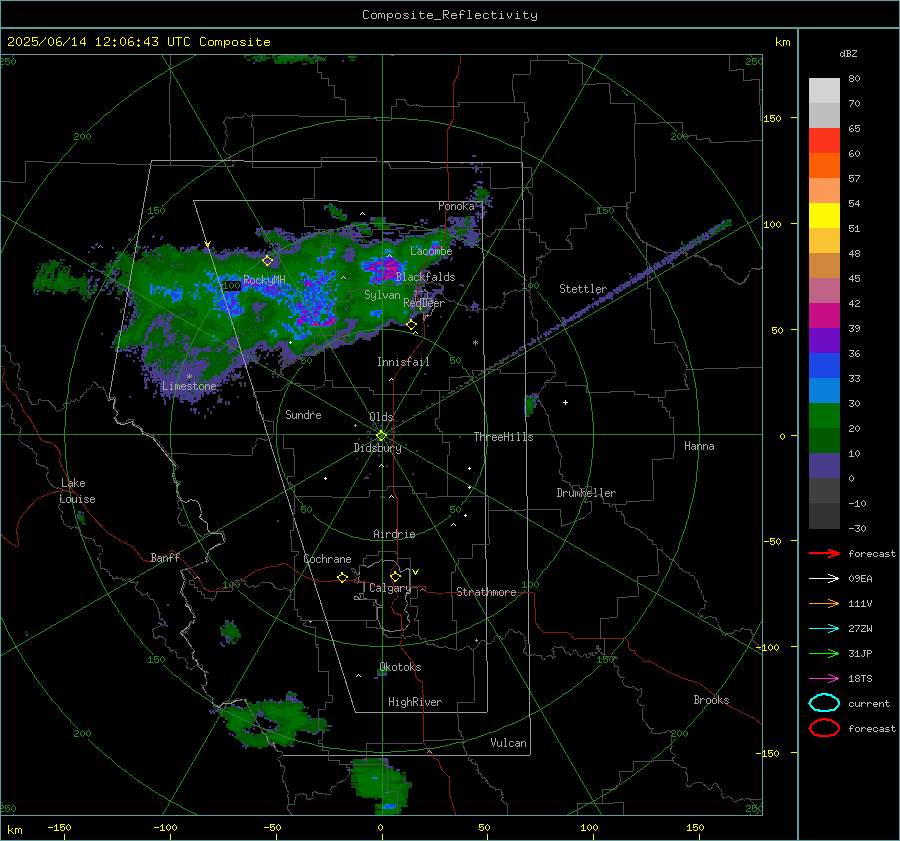
Task: Click the Vulcan label
Action: coord(508,743)
